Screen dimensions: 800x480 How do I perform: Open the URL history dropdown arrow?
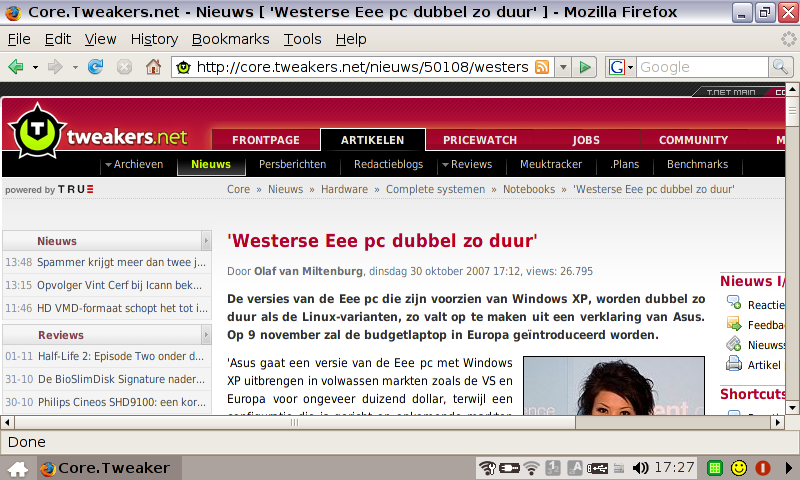pos(563,67)
